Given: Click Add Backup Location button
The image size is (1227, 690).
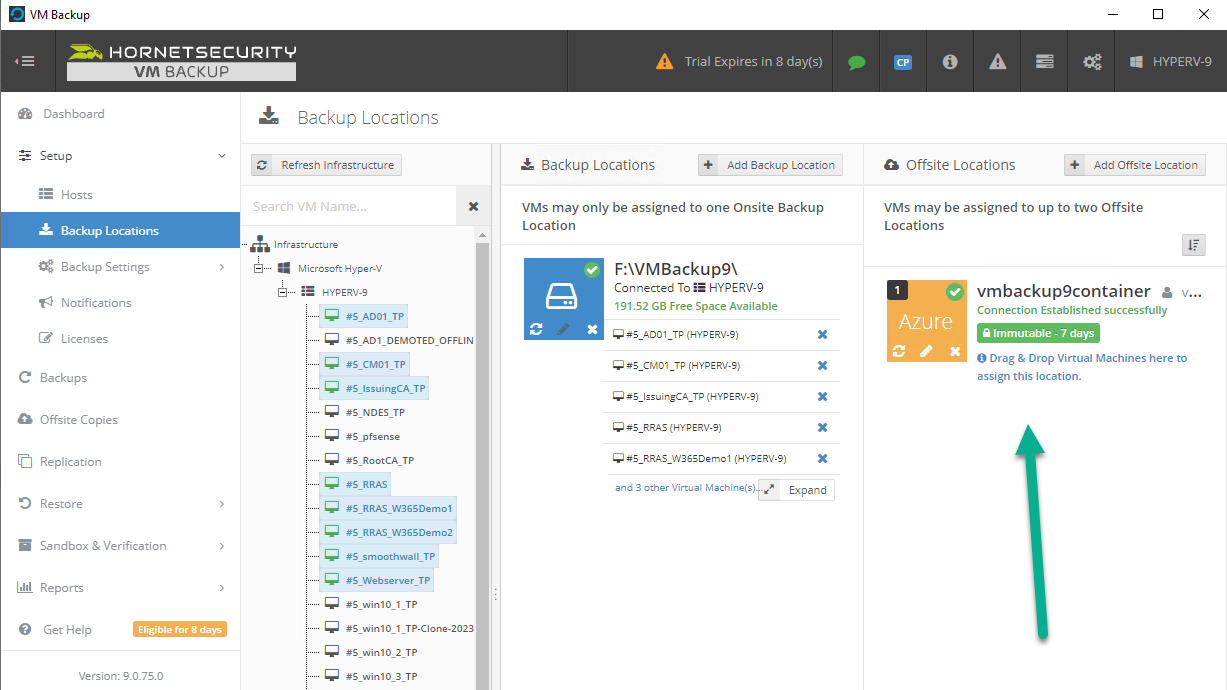Looking at the screenshot, I should (x=770, y=165).
